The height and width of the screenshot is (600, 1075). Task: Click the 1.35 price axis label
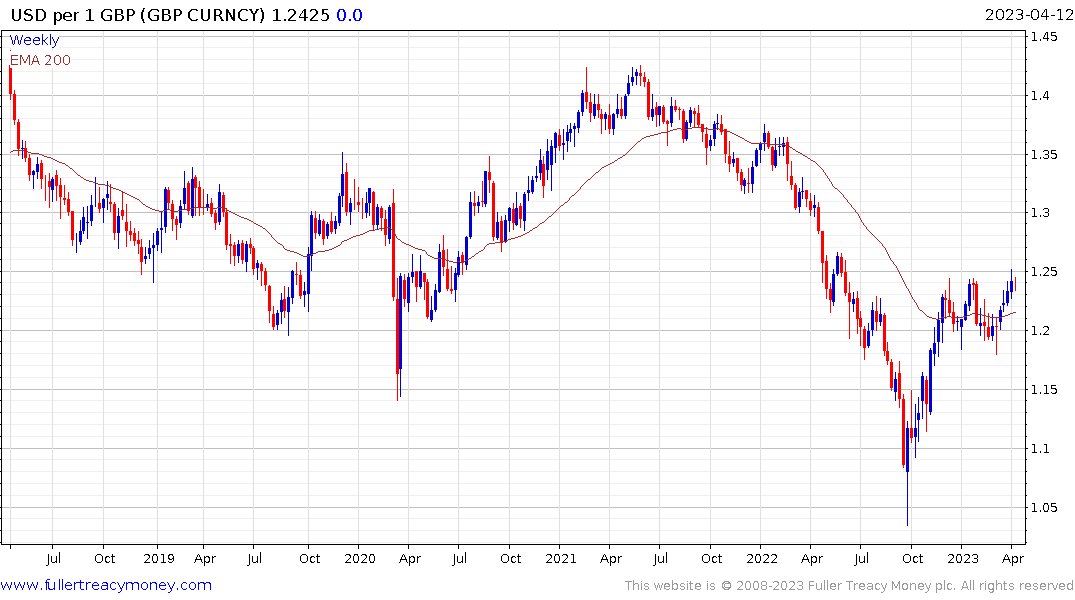click(x=1044, y=154)
